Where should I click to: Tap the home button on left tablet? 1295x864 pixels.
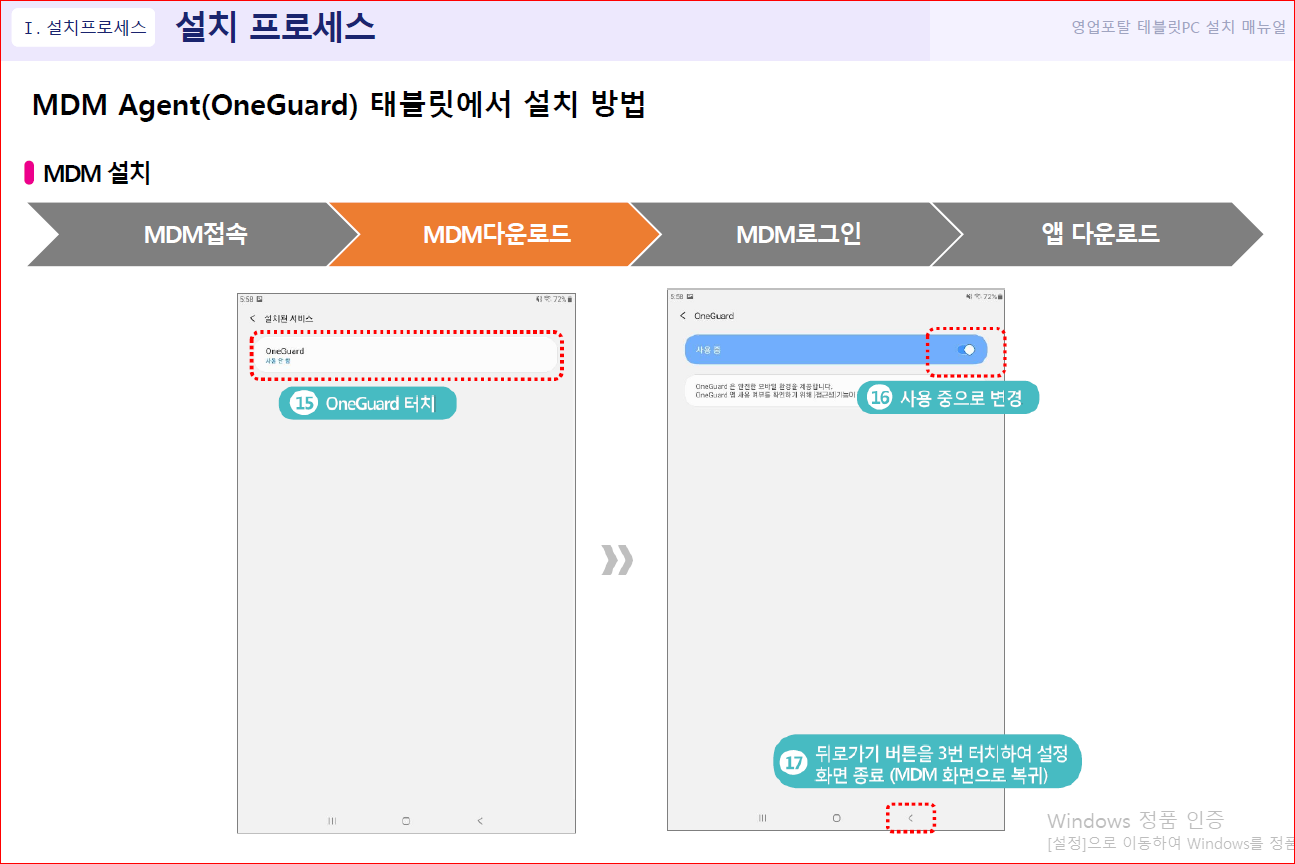(x=406, y=821)
